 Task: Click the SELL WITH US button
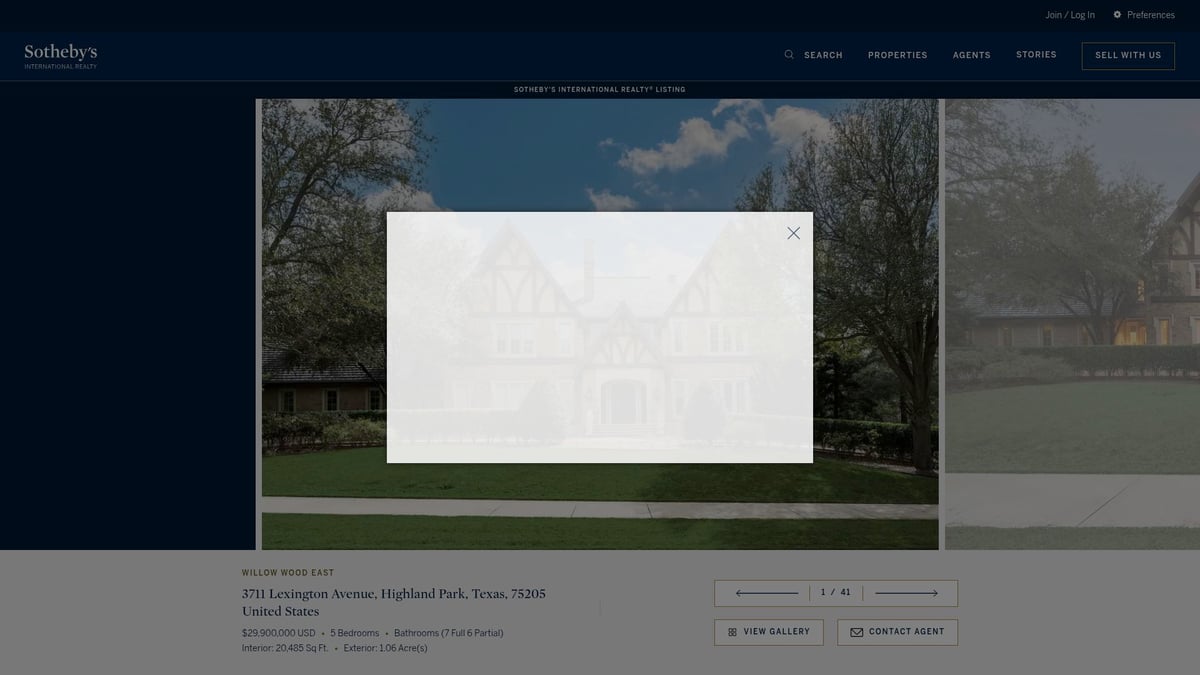pos(1128,55)
